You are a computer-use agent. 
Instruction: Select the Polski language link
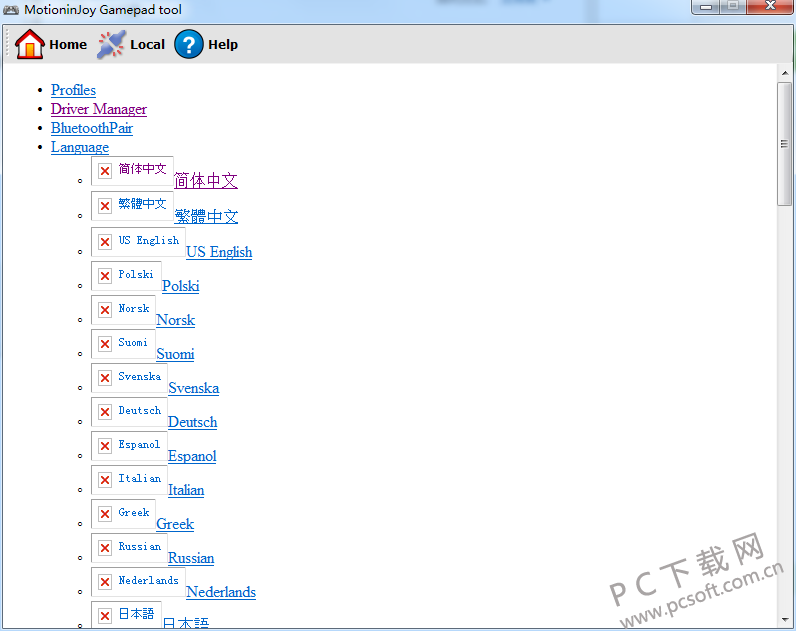tap(181, 286)
